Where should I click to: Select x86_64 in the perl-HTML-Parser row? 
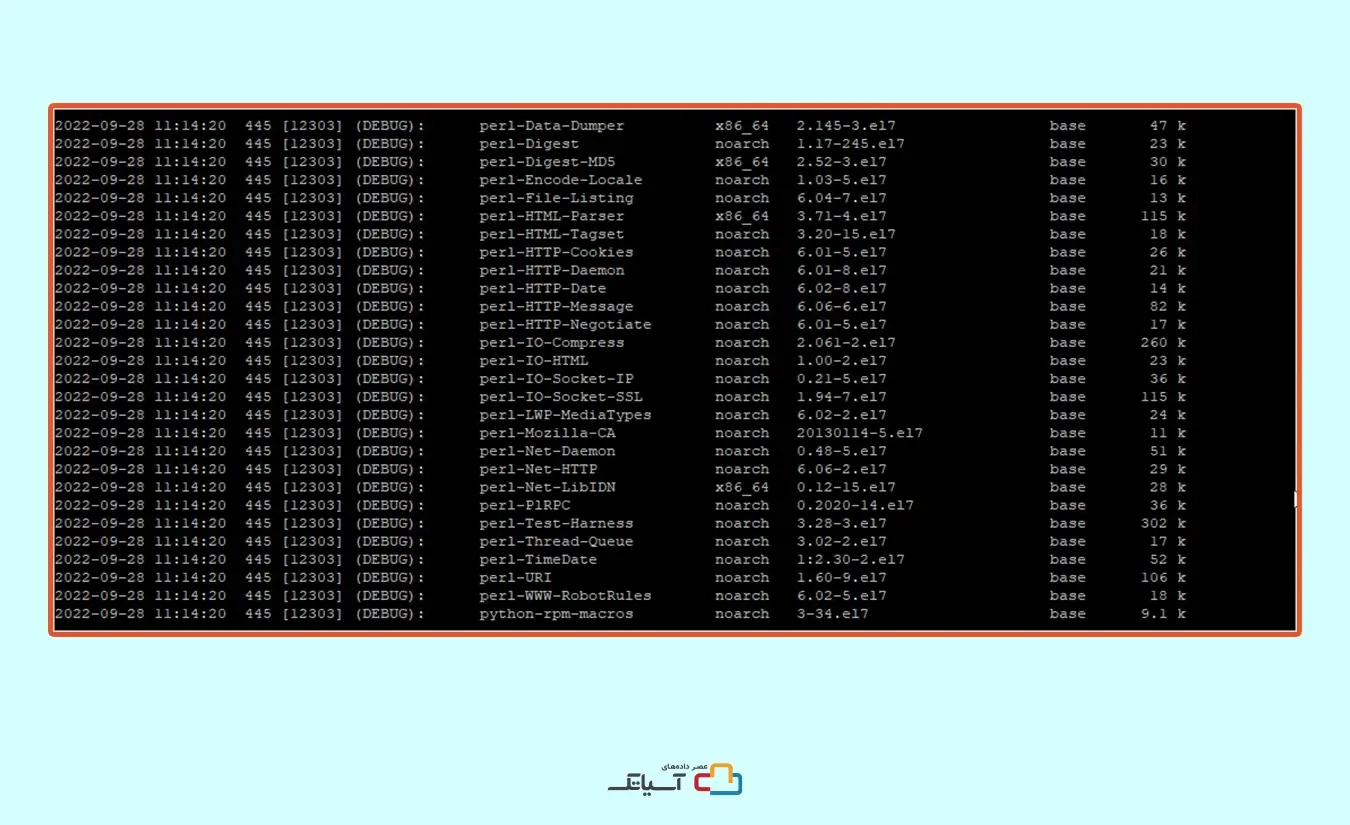tap(742, 216)
